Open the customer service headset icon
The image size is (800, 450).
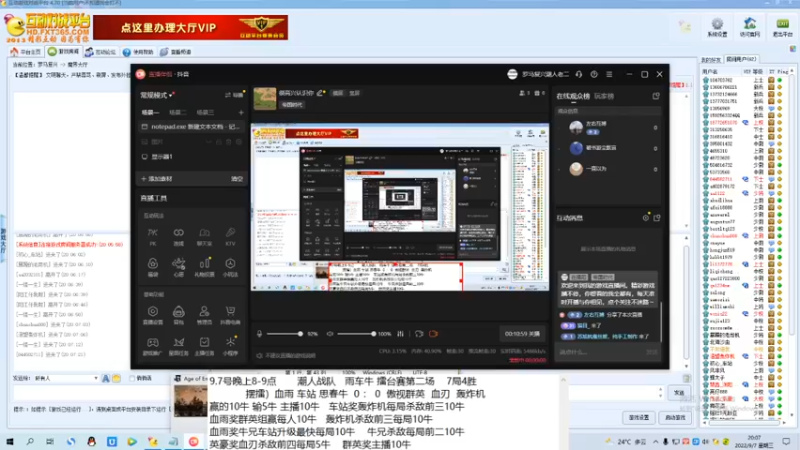(x=579, y=74)
